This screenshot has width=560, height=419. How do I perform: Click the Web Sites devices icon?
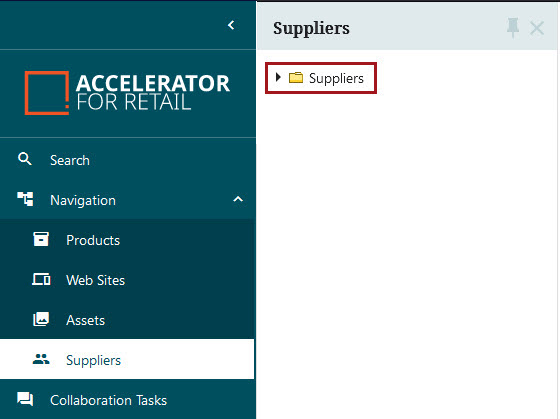pyautogui.click(x=41, y=279)
